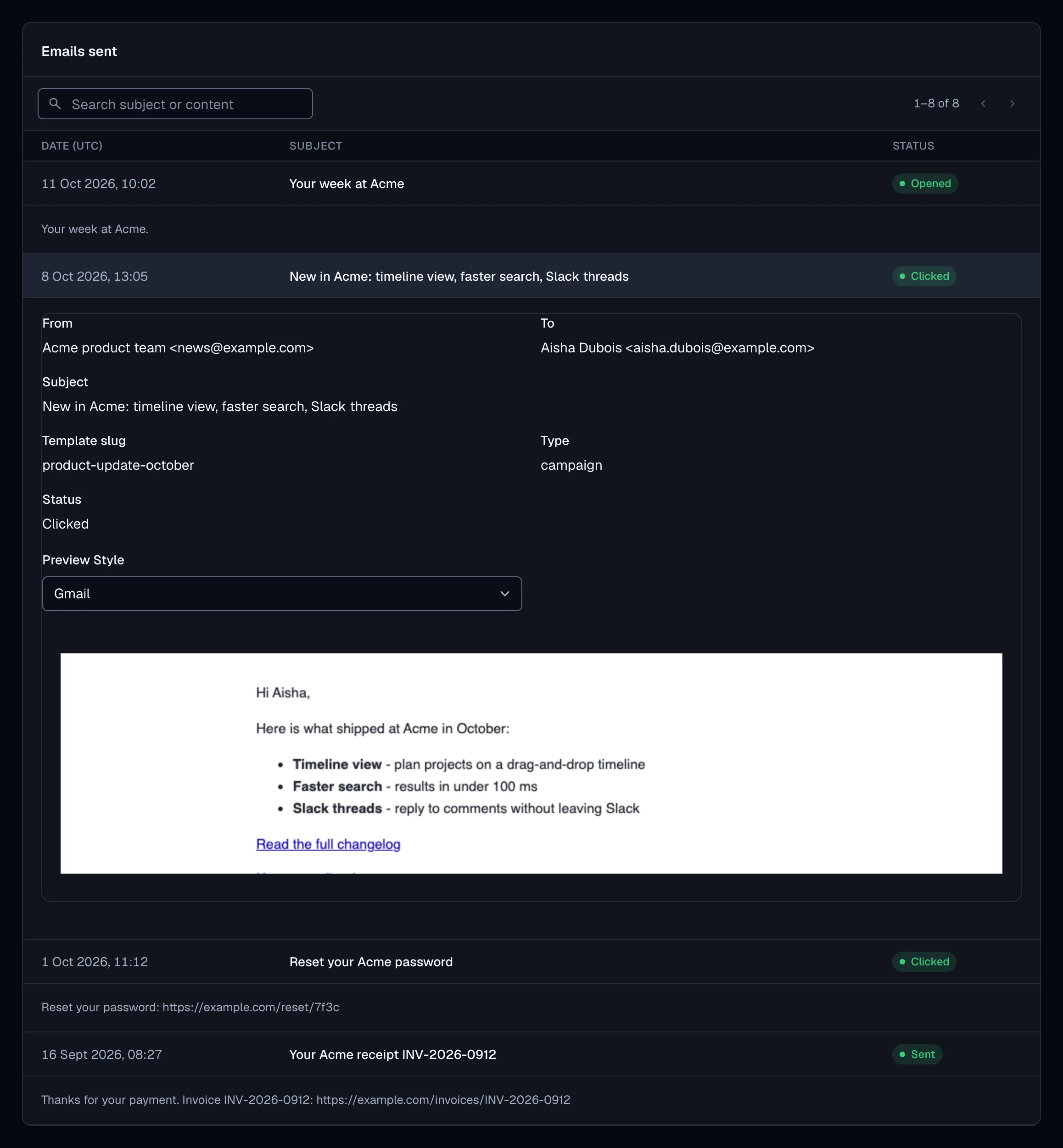The image size is (1063, 1148).
Task: Expand the Your Acme receipt INV-2026-0912 row
Action: pos(531,1054)
